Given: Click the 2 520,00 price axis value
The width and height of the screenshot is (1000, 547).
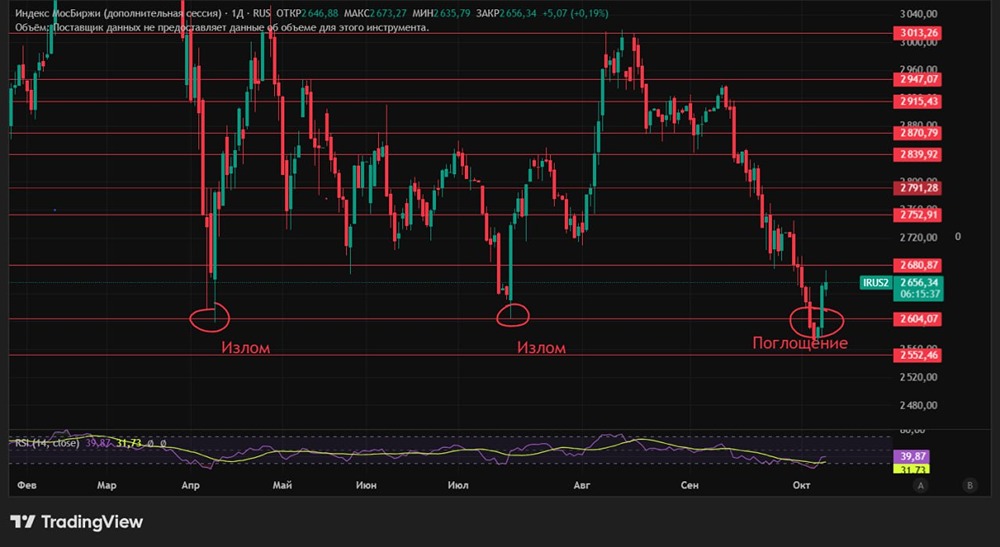Looking at the screenshot, I should (918, 377).
